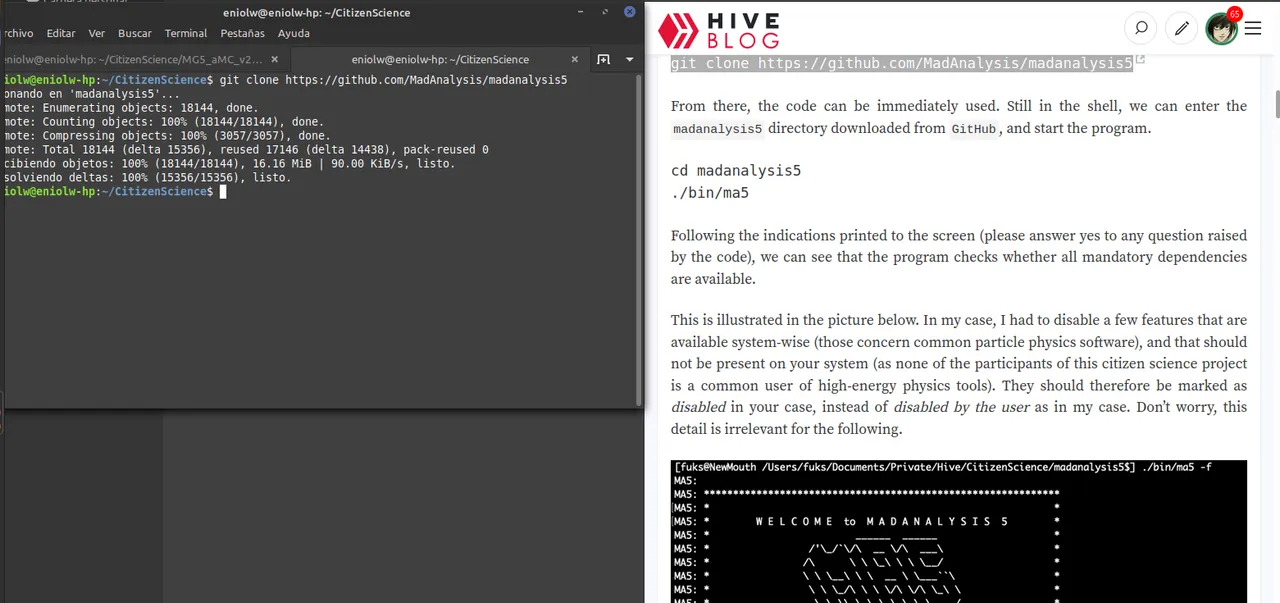Select the second ~/CitizenScience terminal tab

point(440,60)
